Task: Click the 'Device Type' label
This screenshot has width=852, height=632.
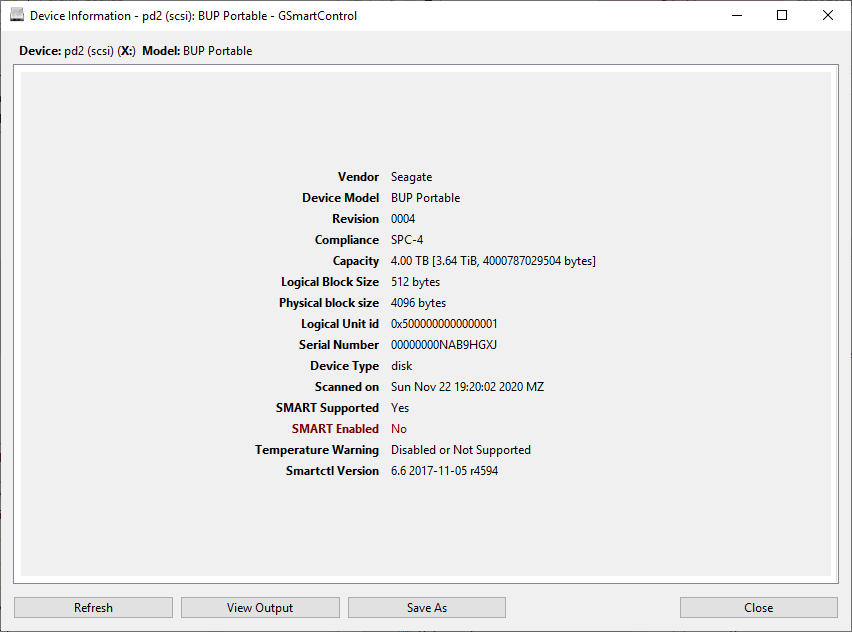Action: click(344, 366)
